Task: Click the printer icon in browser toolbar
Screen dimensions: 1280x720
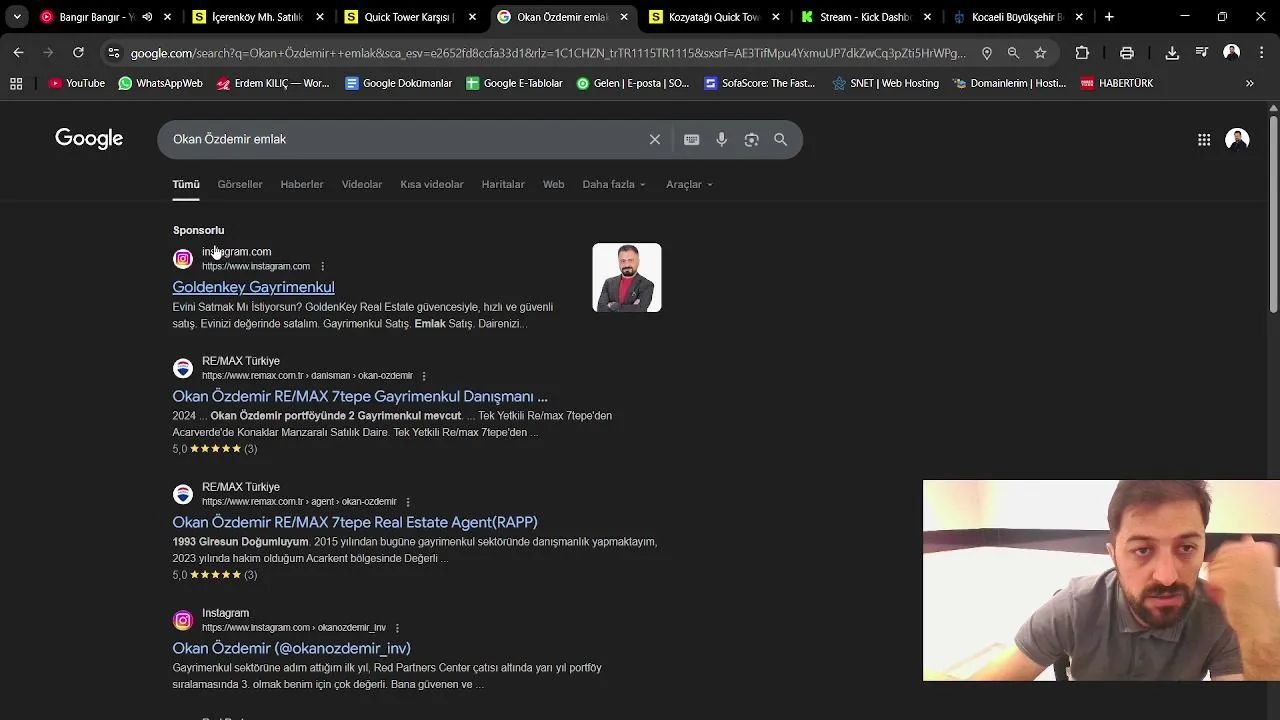Action: coord(1127,53)
